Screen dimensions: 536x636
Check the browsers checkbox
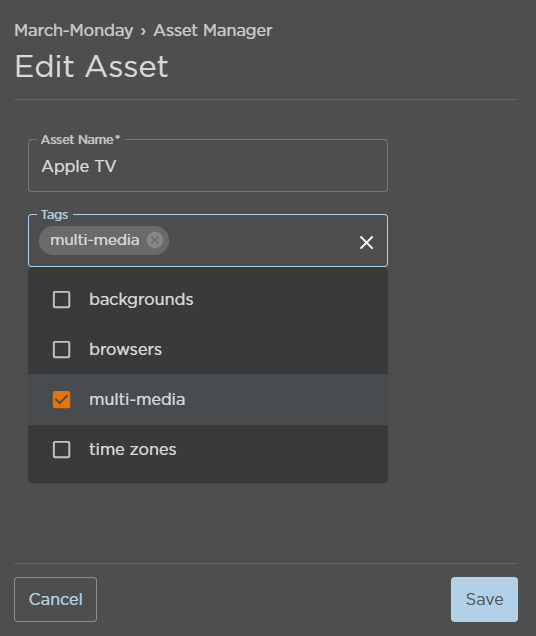point(61,350)
